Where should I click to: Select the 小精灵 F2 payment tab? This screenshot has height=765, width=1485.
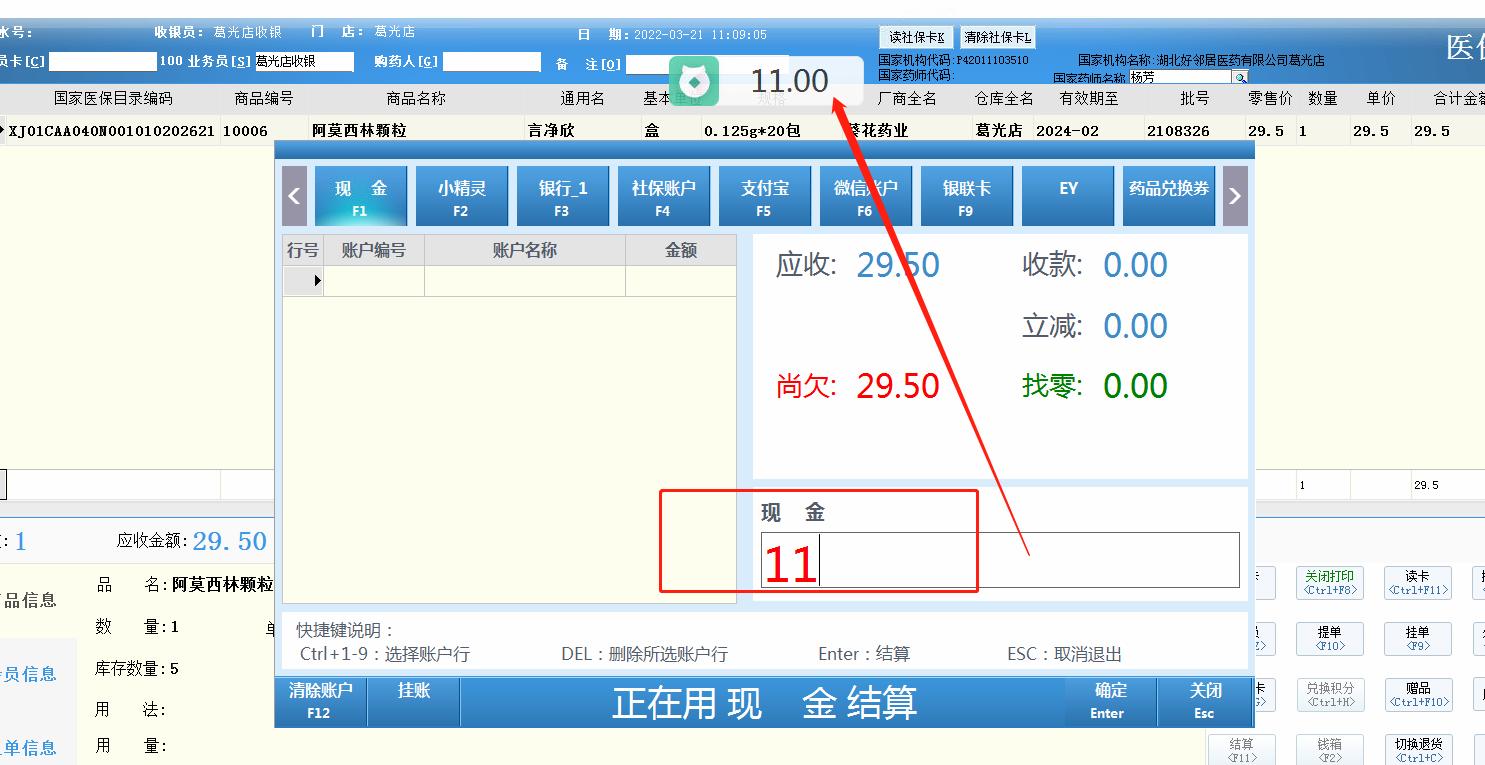click(x=461, y=196)
